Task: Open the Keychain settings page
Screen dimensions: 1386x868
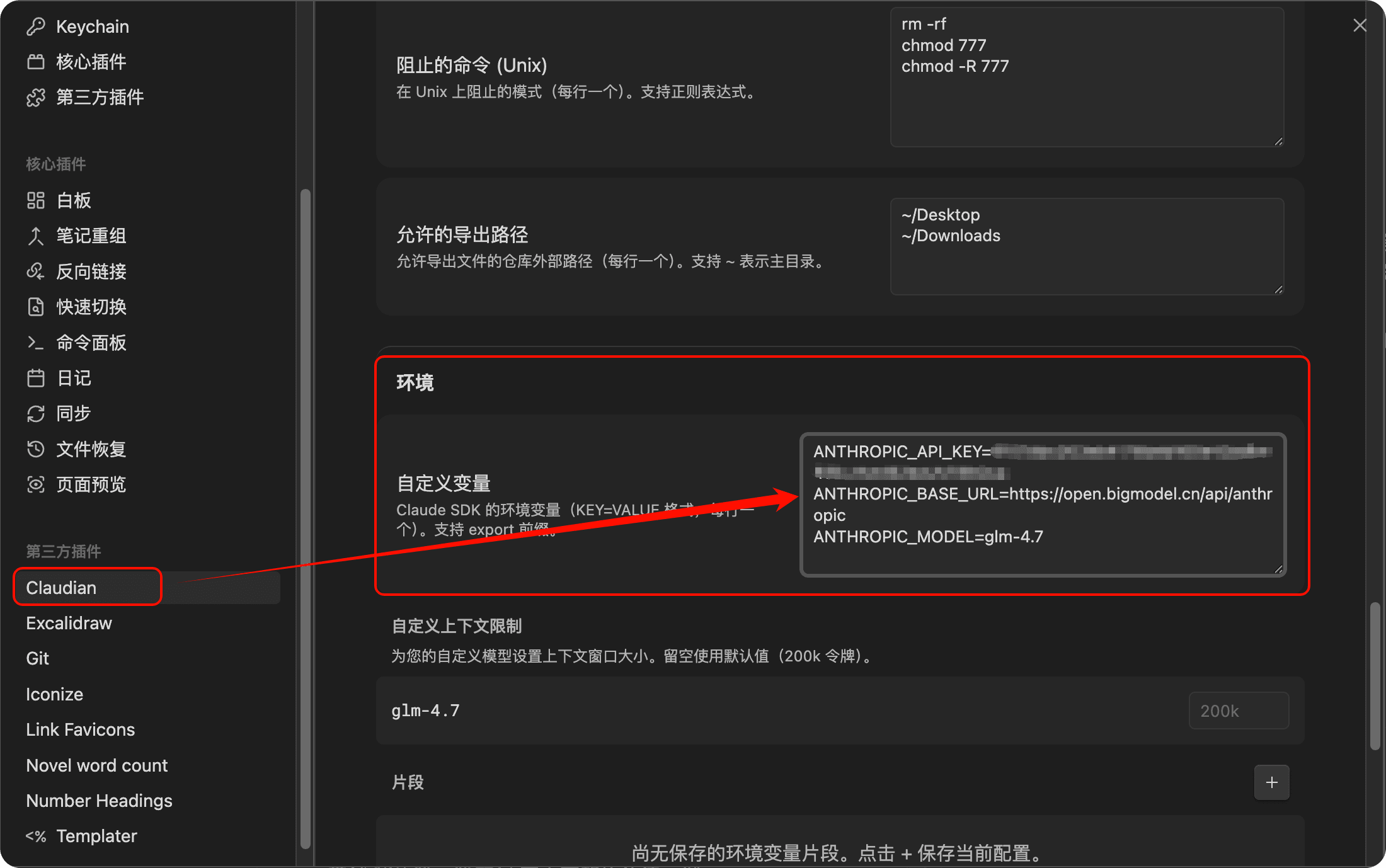Action: pos(93,26)
